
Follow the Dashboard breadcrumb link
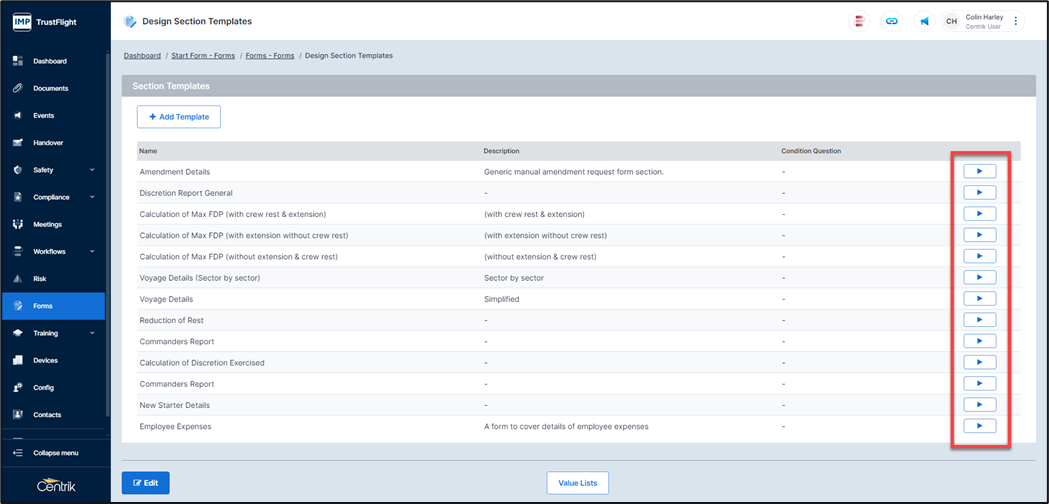tap(142, 56)
